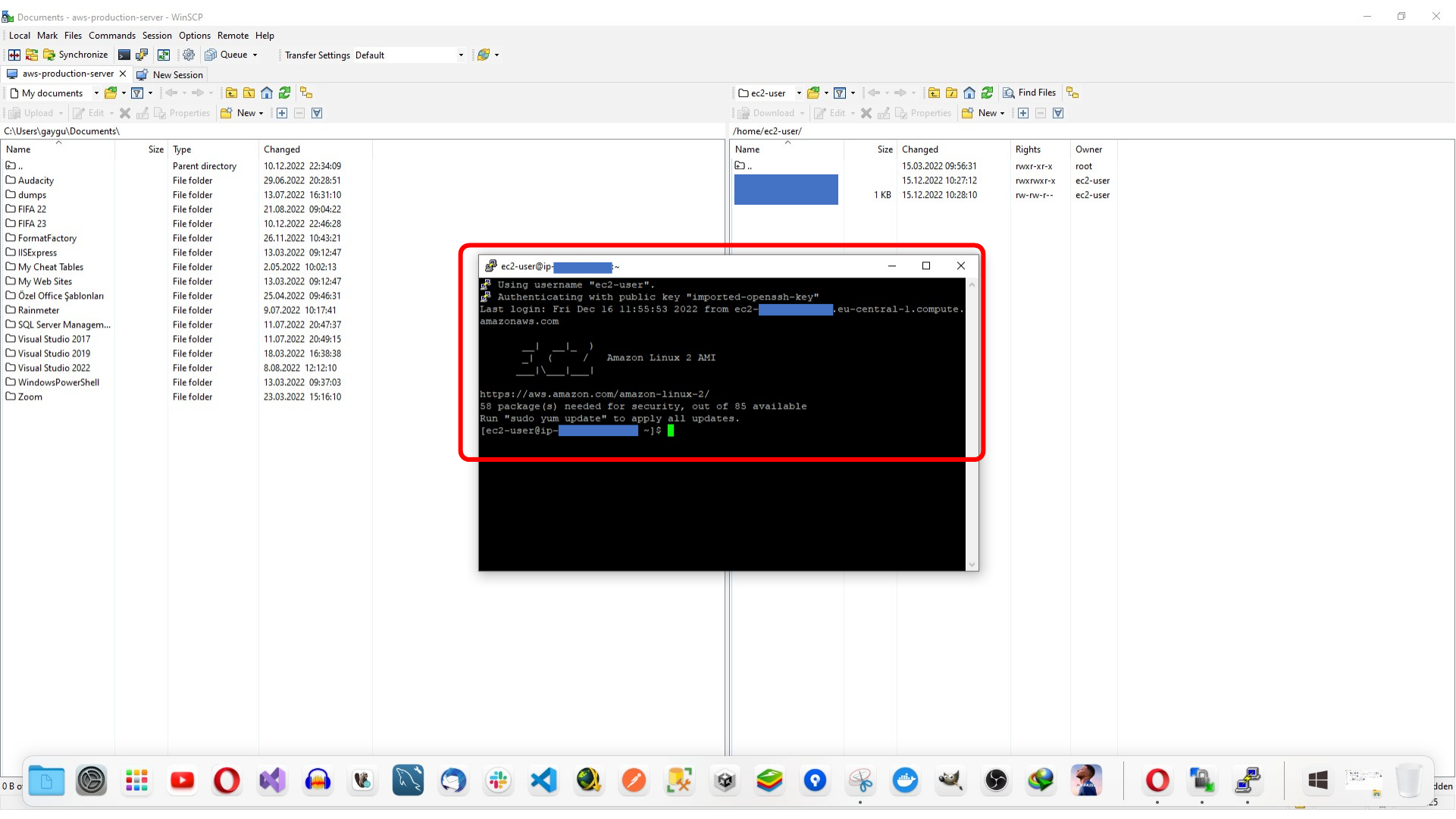
Task: Open the Commands menu
Action: click(112, 36)
